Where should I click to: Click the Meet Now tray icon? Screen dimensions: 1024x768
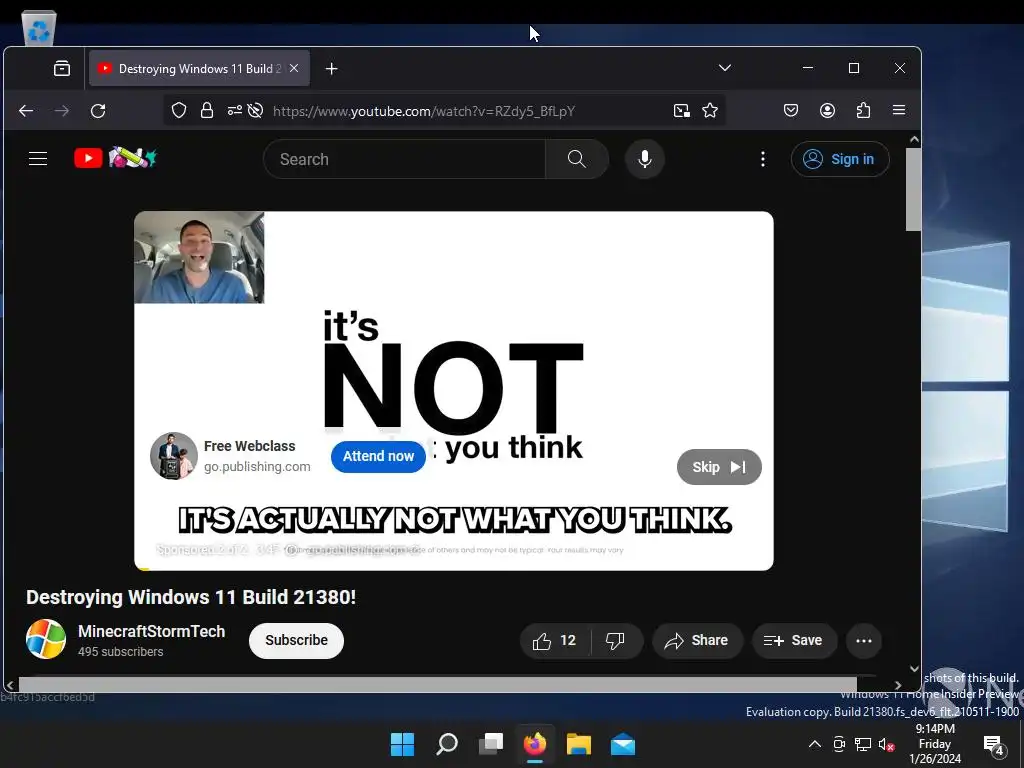pos(839,744)
